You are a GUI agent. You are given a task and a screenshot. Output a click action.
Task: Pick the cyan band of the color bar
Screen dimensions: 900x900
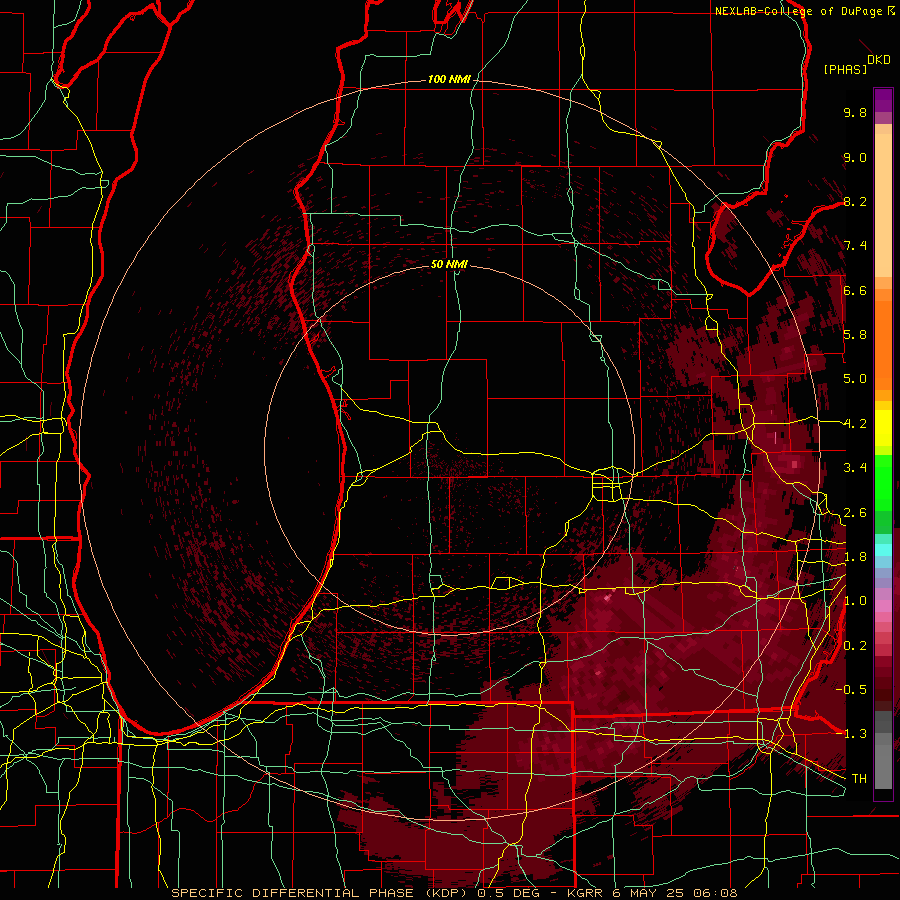point(883,550)
